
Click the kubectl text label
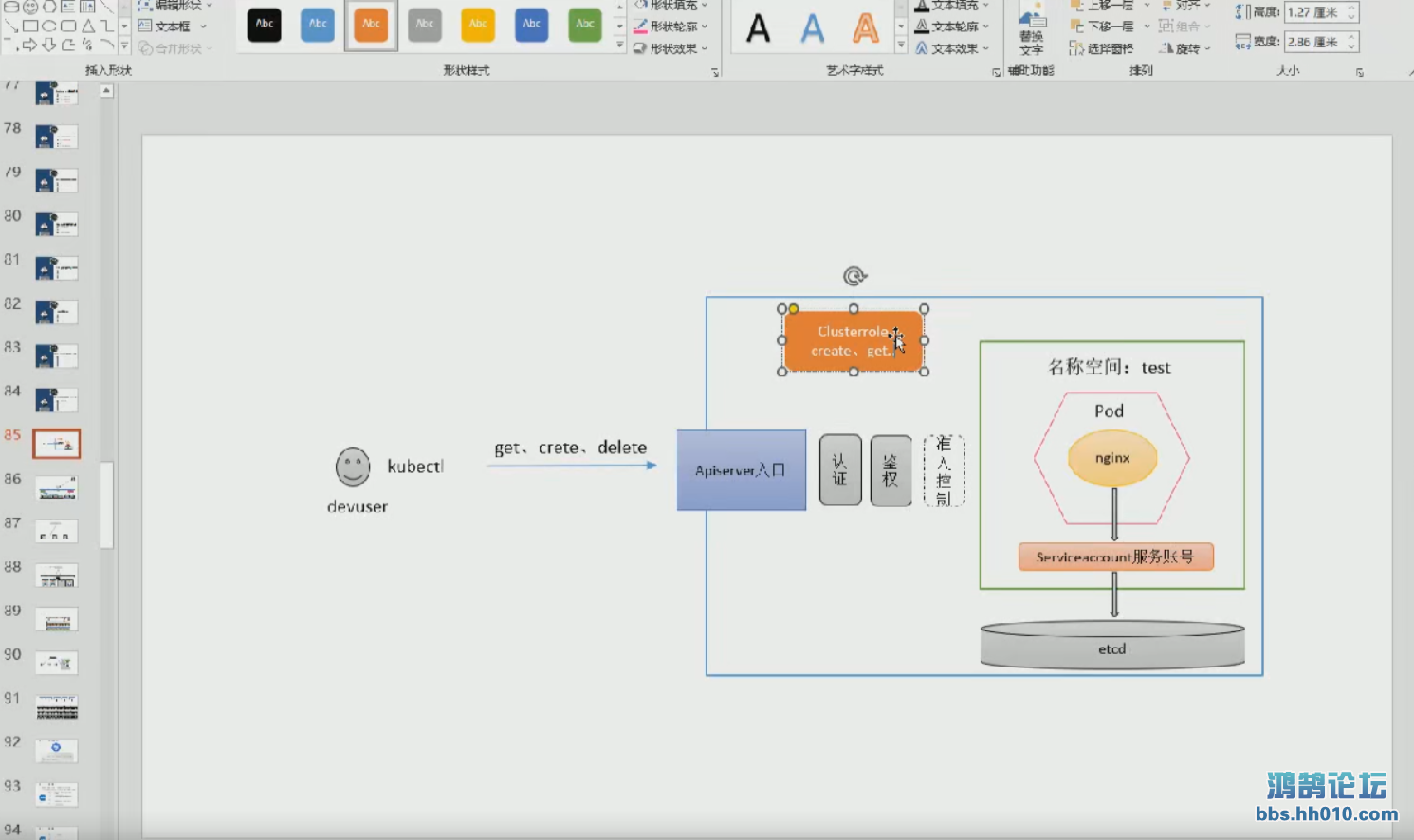coord(414,466)
